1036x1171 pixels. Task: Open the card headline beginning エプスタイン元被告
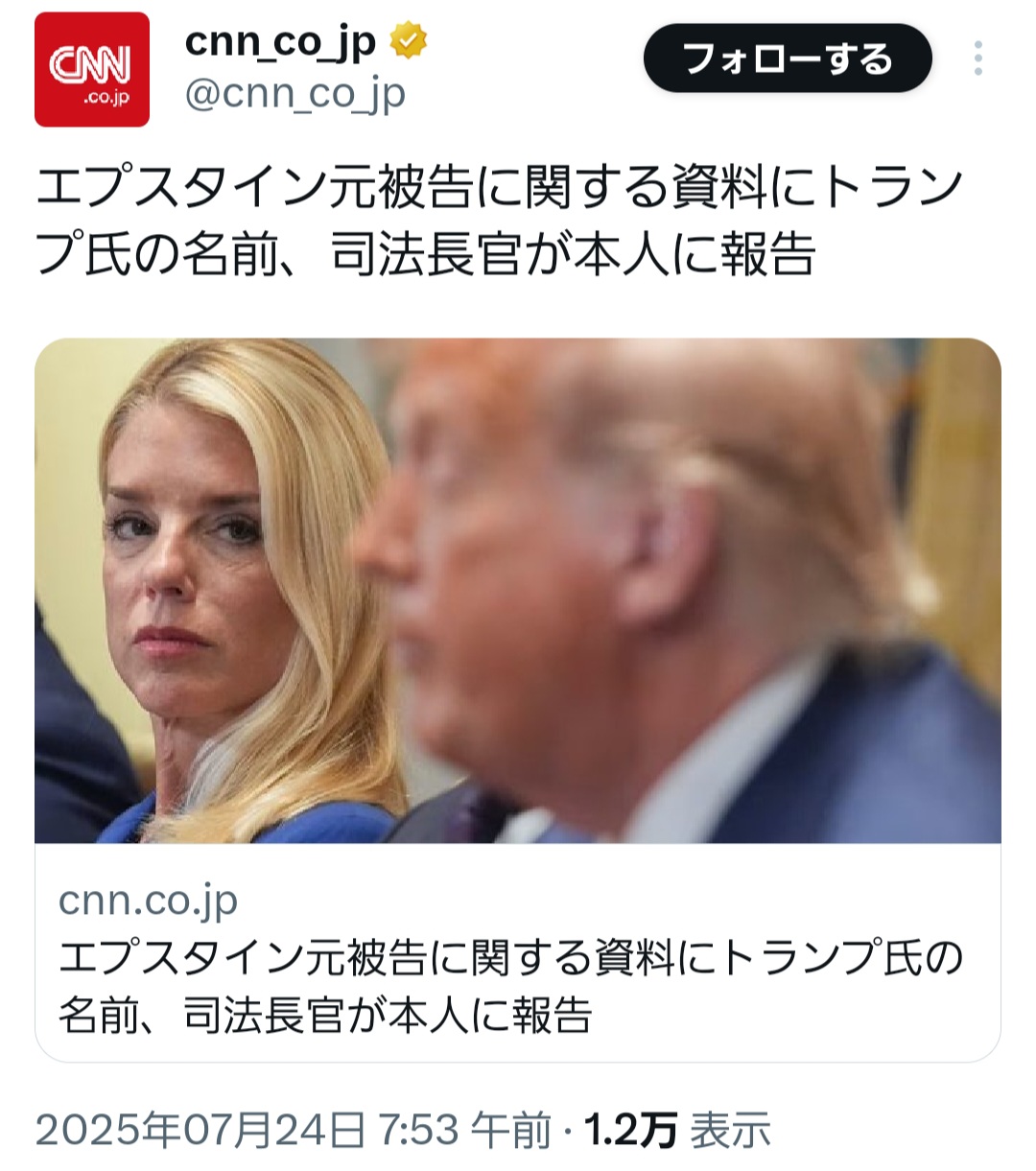510,957
